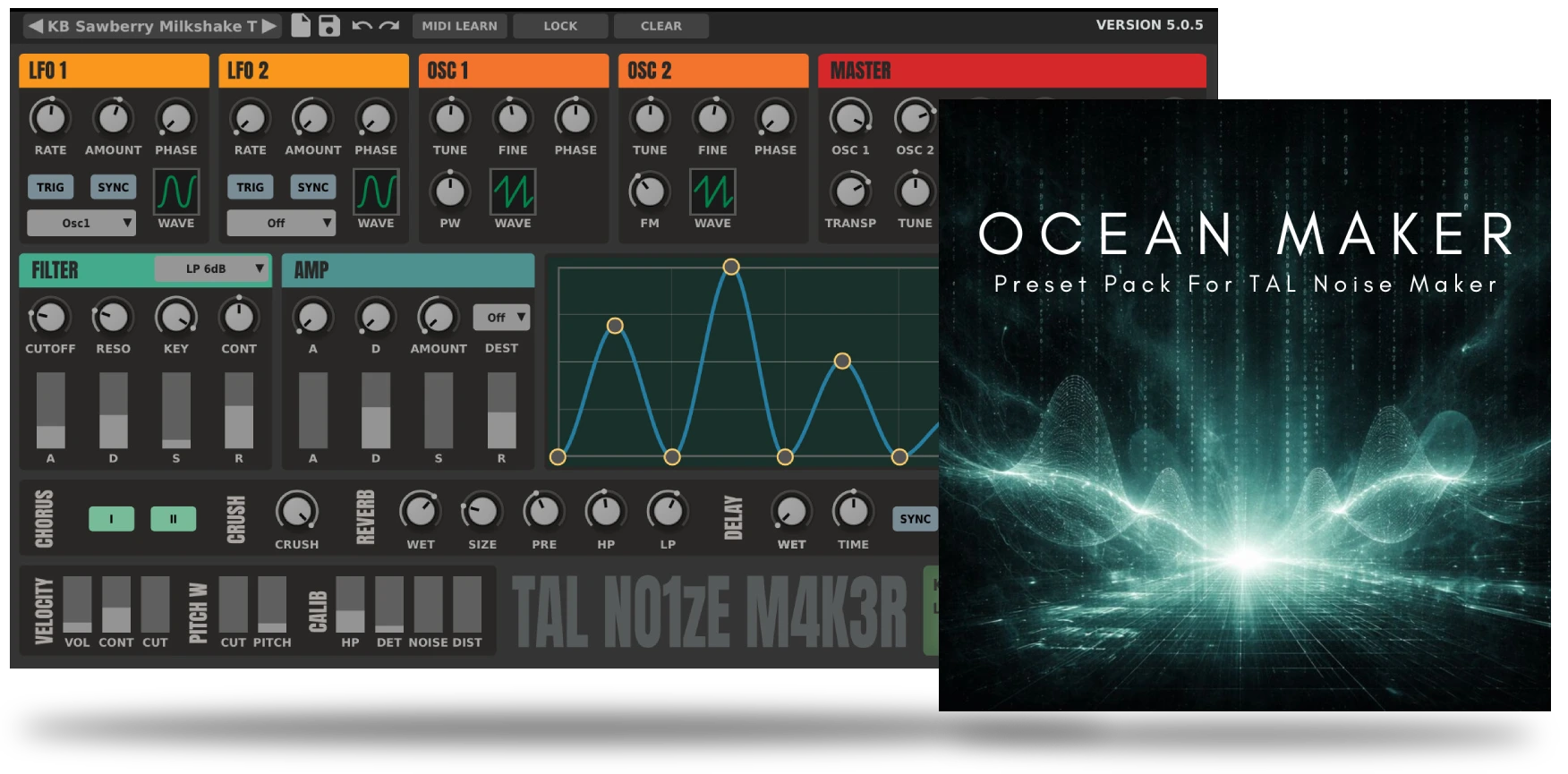Click the CLEAR button
1568x774 pixels.
click(661, 26)
